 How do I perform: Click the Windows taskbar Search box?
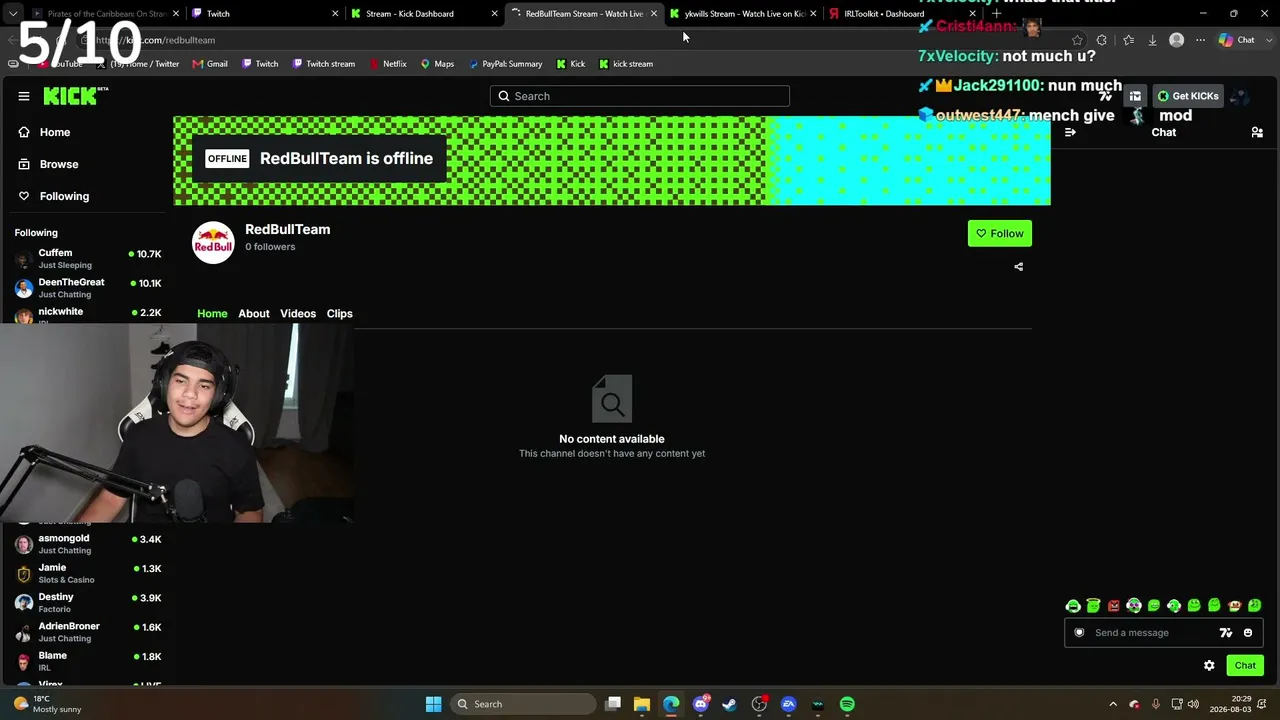pyautogui.click(x=522, y=704)
